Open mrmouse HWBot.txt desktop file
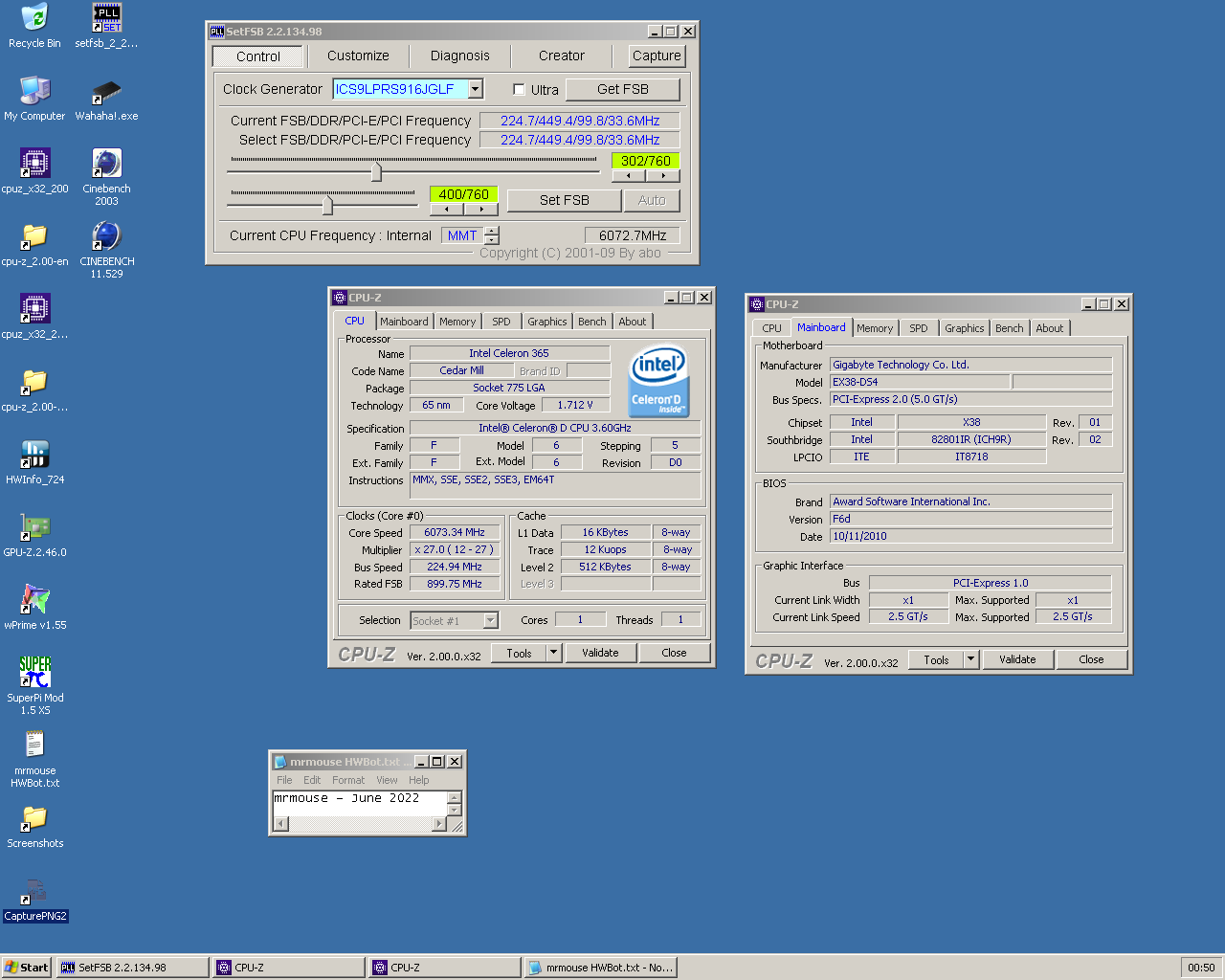1225x980 pixels. pyautogui.click(x=34, y=758)
